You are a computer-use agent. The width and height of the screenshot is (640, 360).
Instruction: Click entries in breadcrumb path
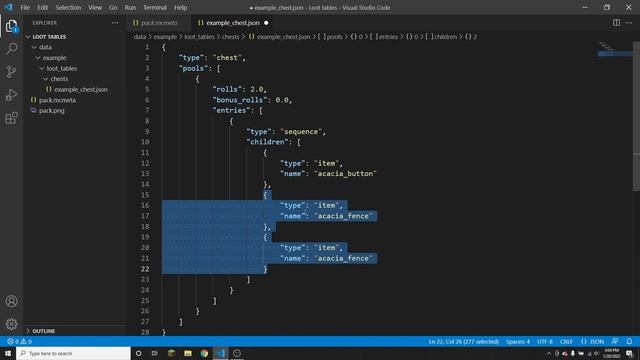point(388,37)
